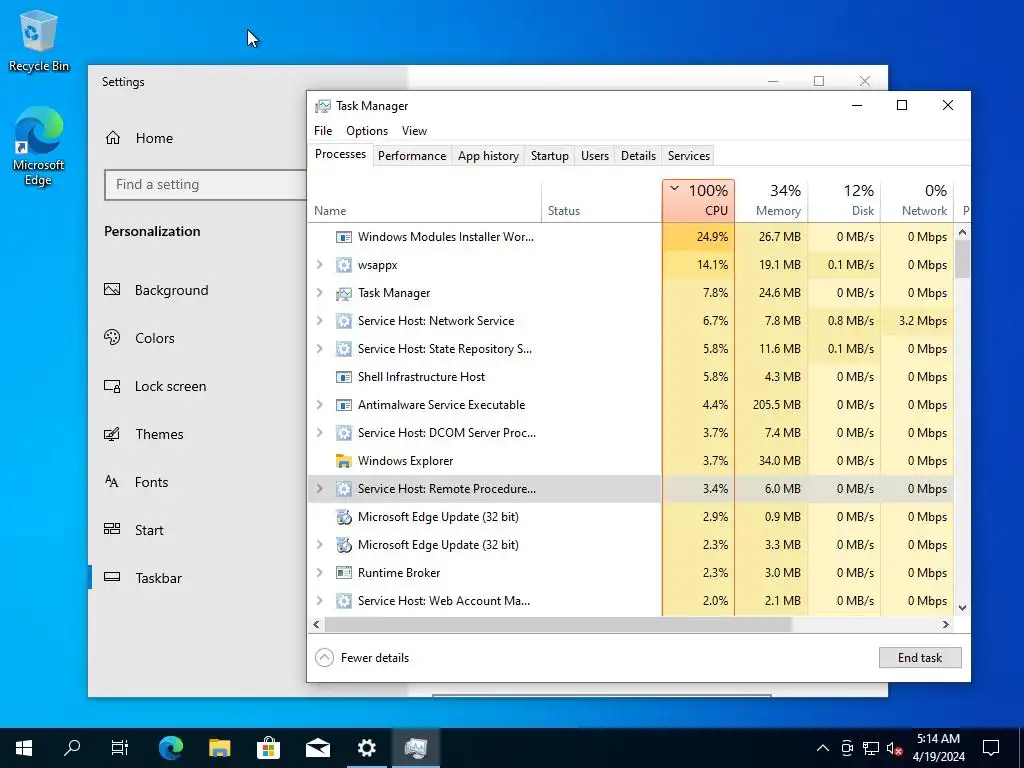Switch to the Users tab
This screenshot has height=768, width=1024.
coord(595,155)
